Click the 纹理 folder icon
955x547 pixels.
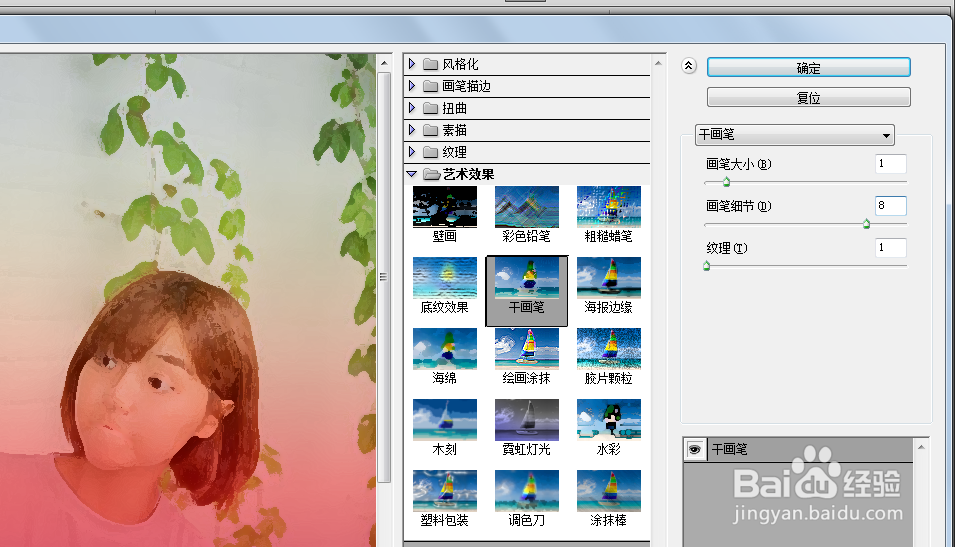coord(431,152)
